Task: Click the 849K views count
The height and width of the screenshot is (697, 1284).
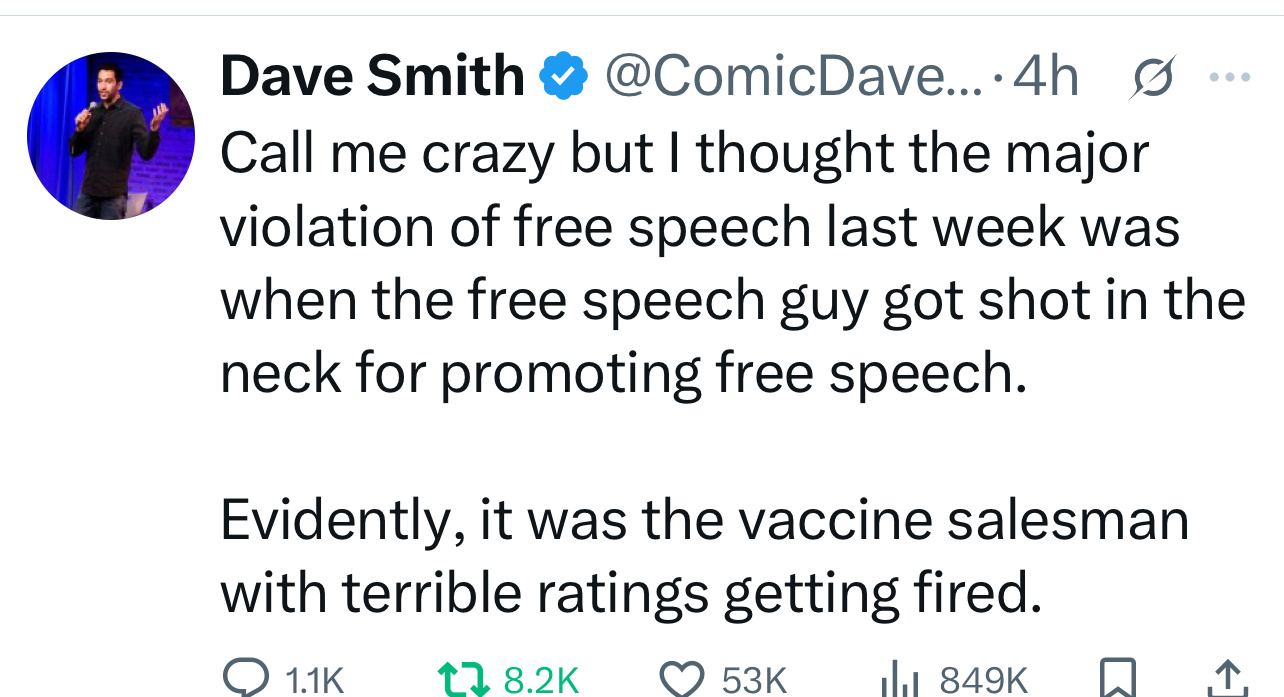Action: (984, 681)
